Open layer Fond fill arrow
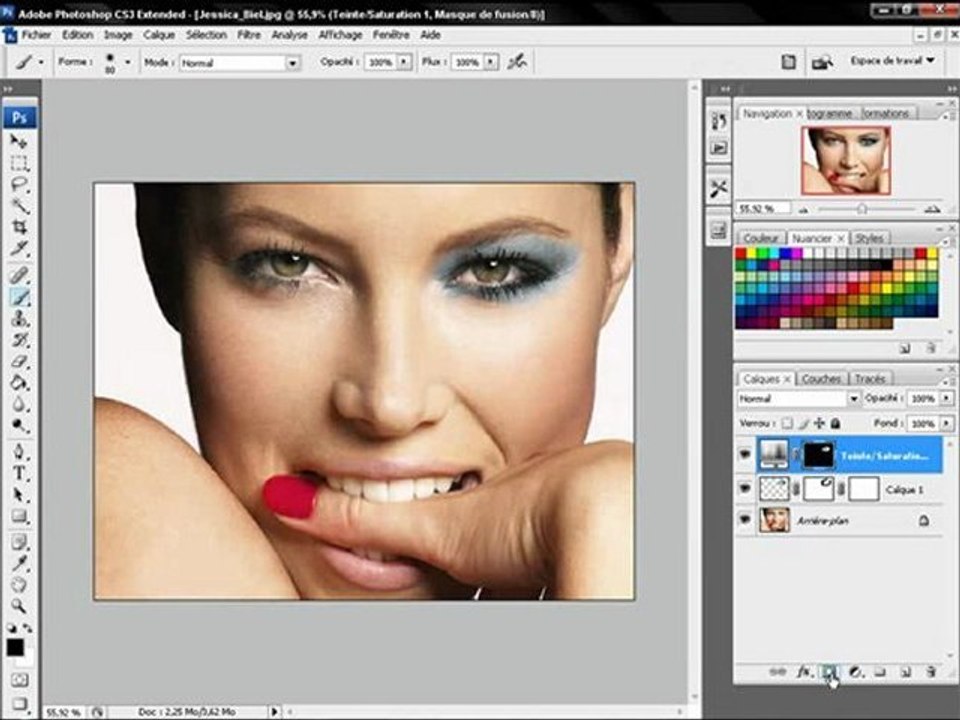Image resolution: width=960 pixels, height=720 pixels. click(947, 423)
